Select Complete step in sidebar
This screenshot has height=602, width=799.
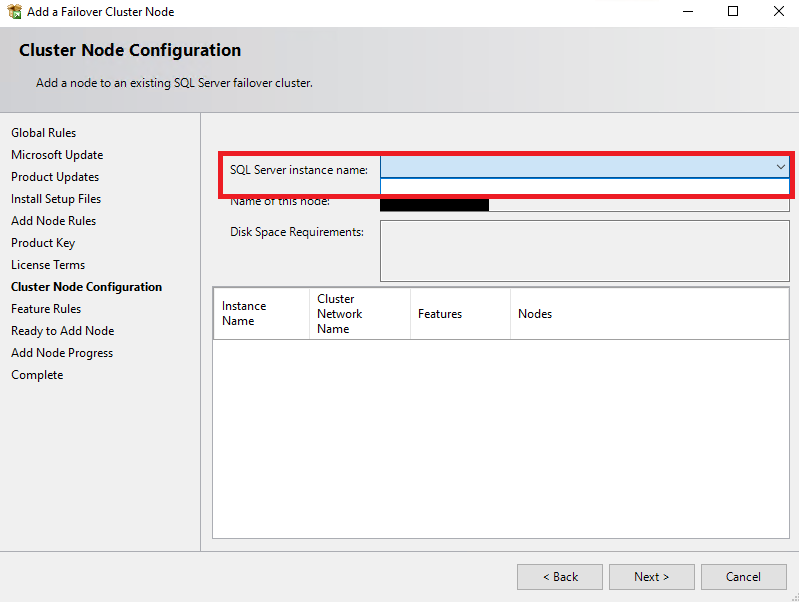tap(37, 375)
